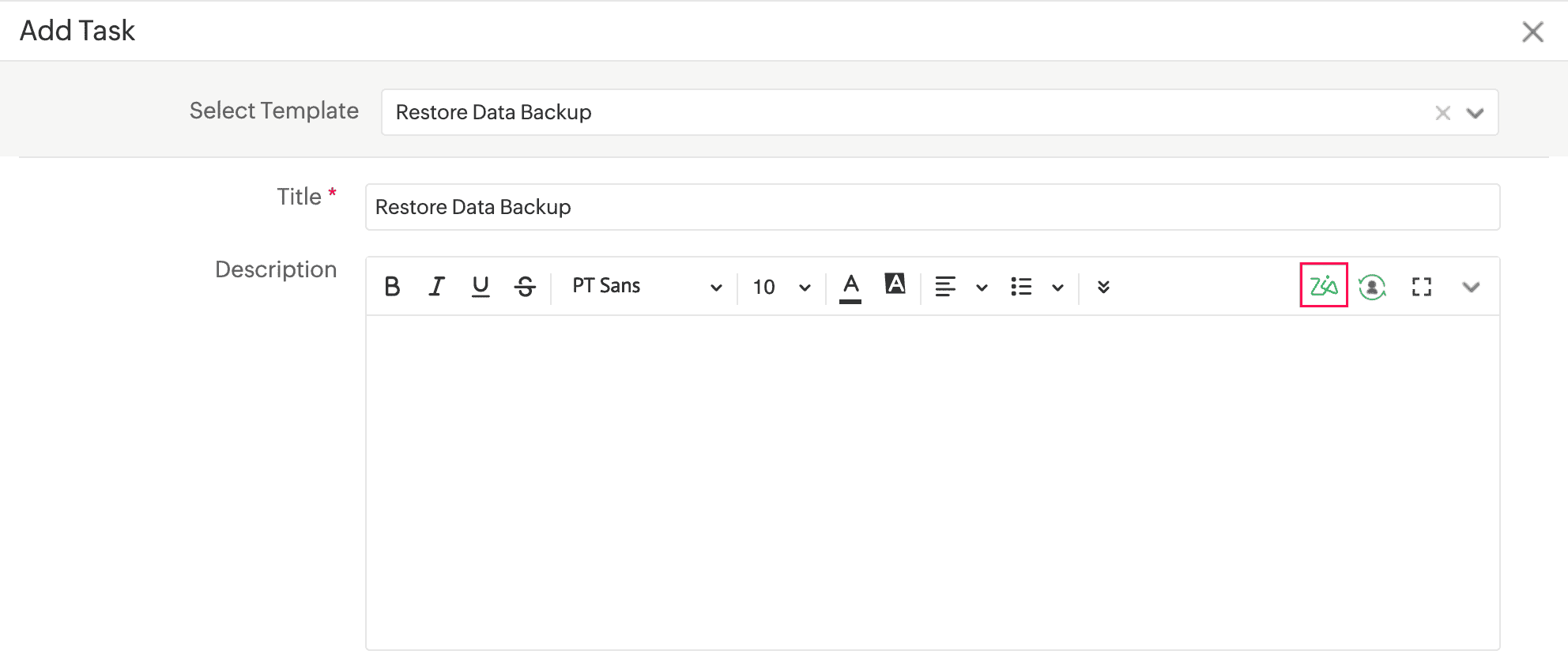Show more formatting options
1568x662 pixels.
click(1103, 287)
